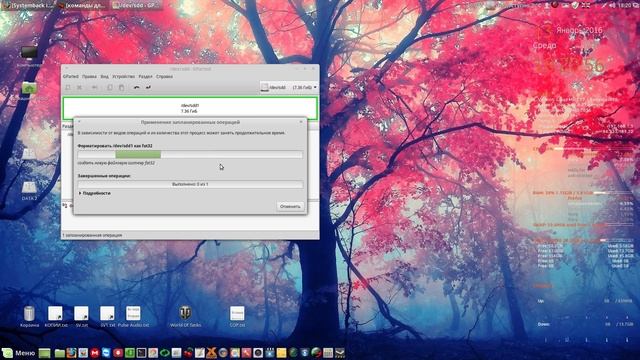Expand the Подробности details section

click(x=94, y=193)
